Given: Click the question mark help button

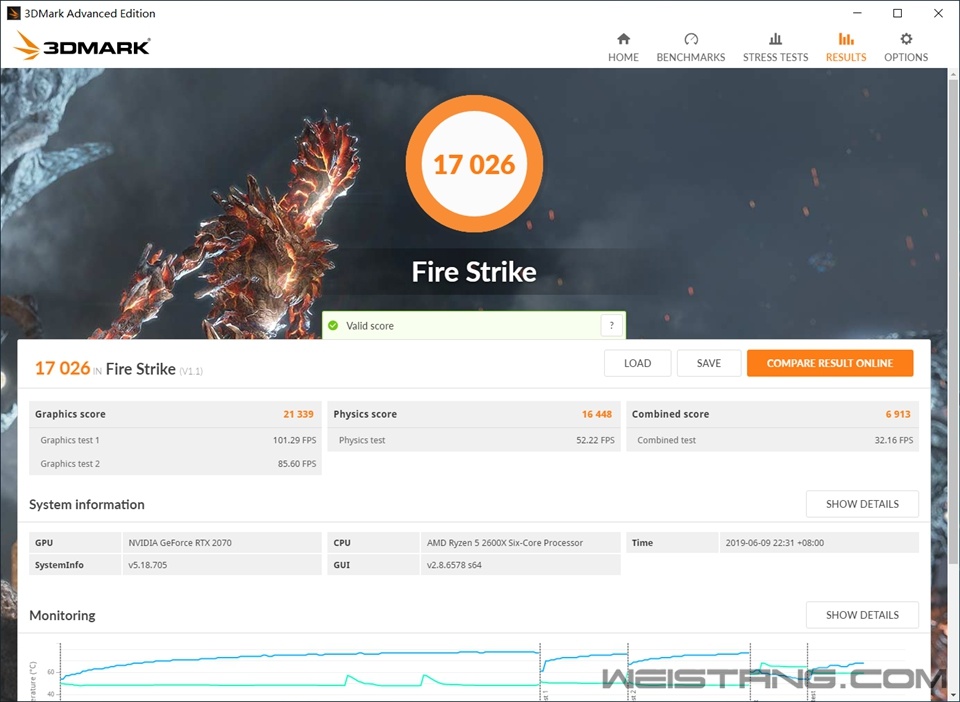Looking at the screenshot, I should (611, 326).
